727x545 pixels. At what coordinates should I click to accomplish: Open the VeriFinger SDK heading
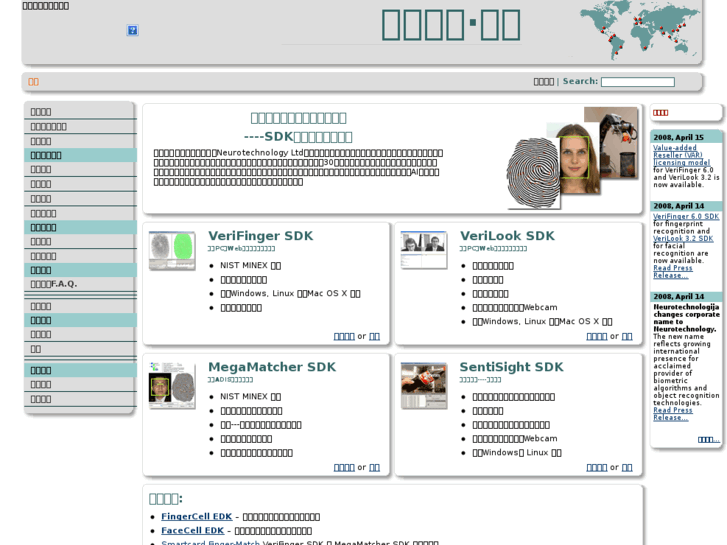pos(261,236)
